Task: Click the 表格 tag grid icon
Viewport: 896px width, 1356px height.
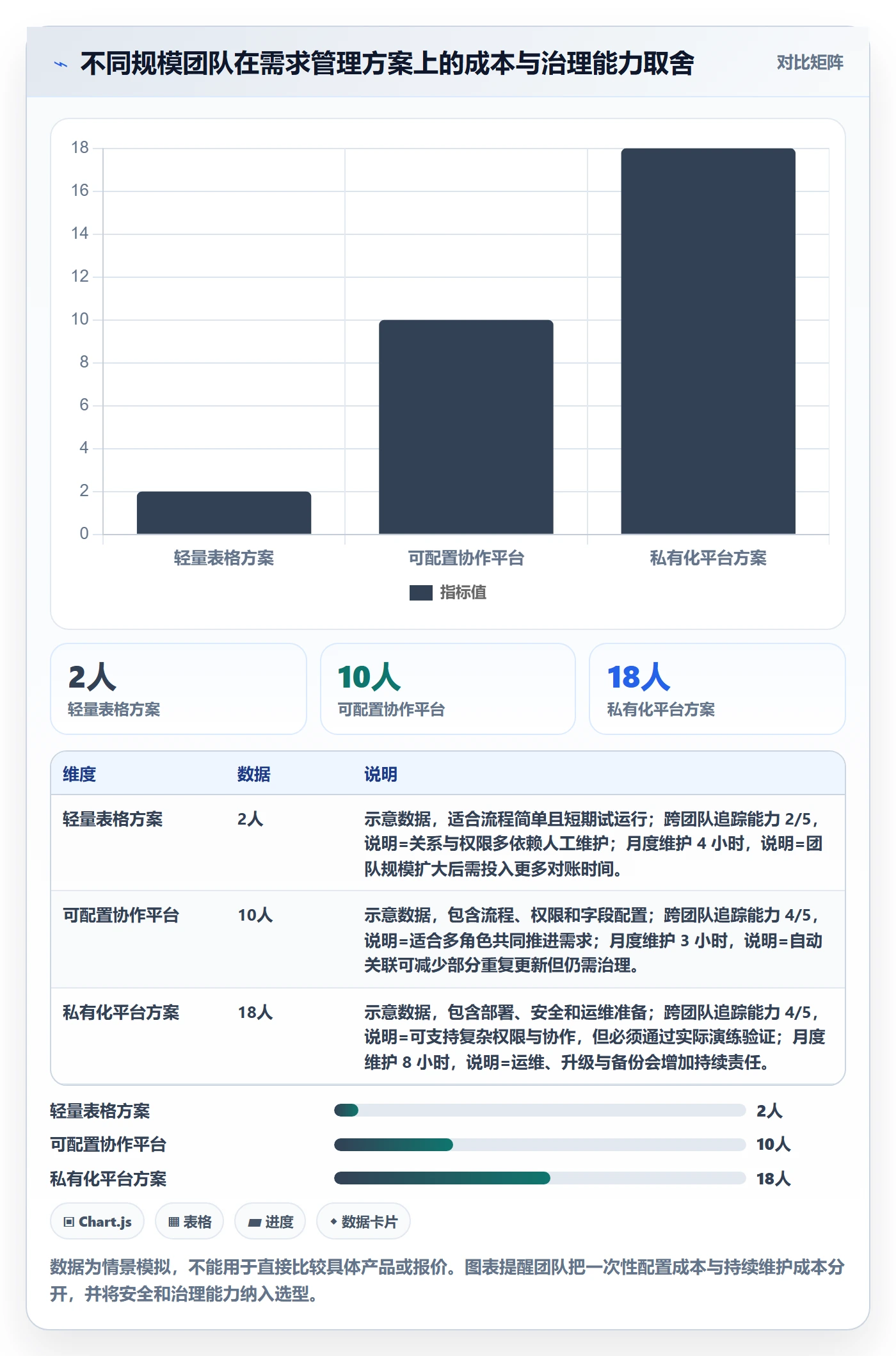Action: pyautogui.click(x=173, y=1222)
